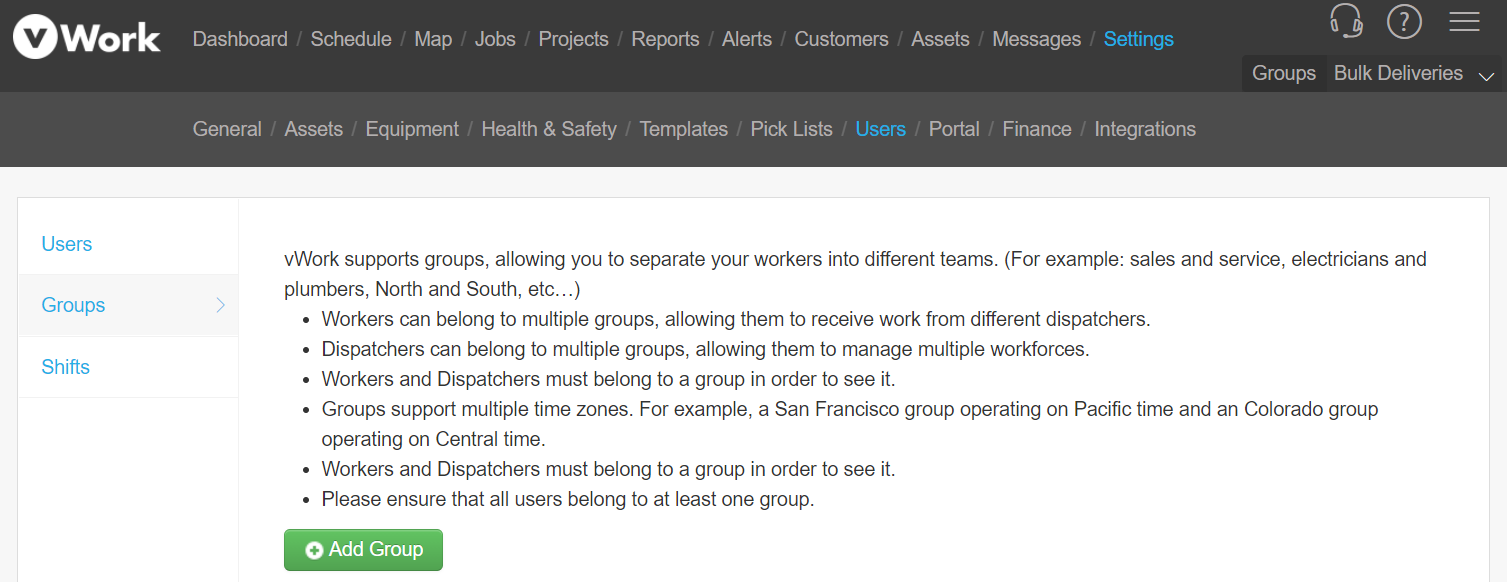Click the Add Group button

coord(363,550)
